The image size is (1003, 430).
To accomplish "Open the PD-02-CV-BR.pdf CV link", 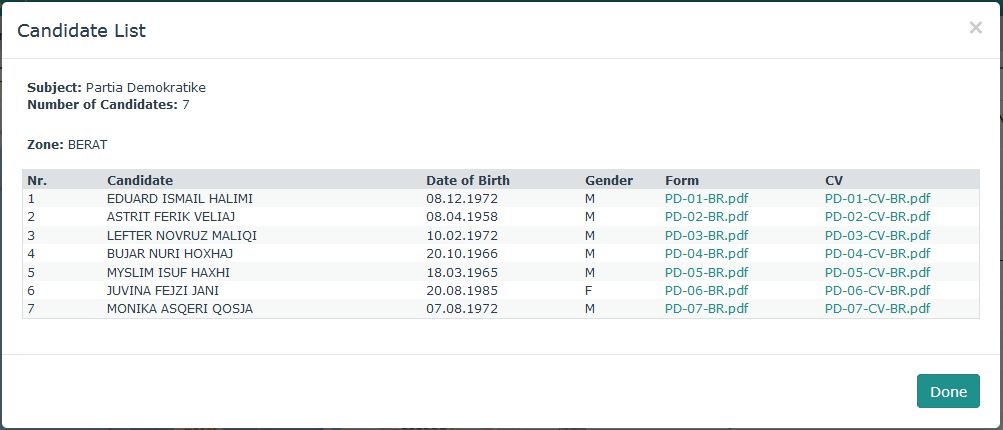I will 877,217.
